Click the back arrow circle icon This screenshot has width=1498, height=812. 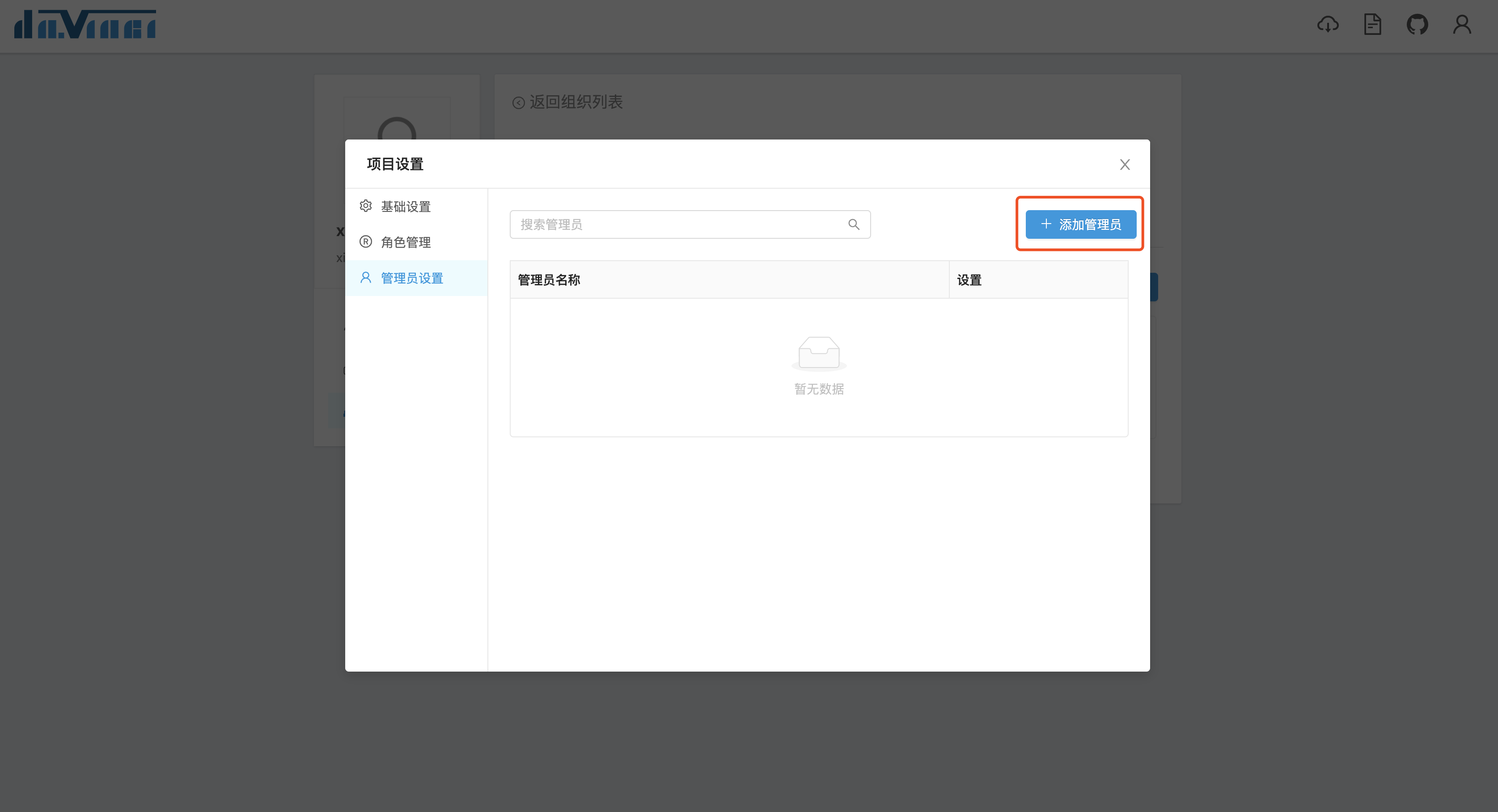(x=518, y=103)
